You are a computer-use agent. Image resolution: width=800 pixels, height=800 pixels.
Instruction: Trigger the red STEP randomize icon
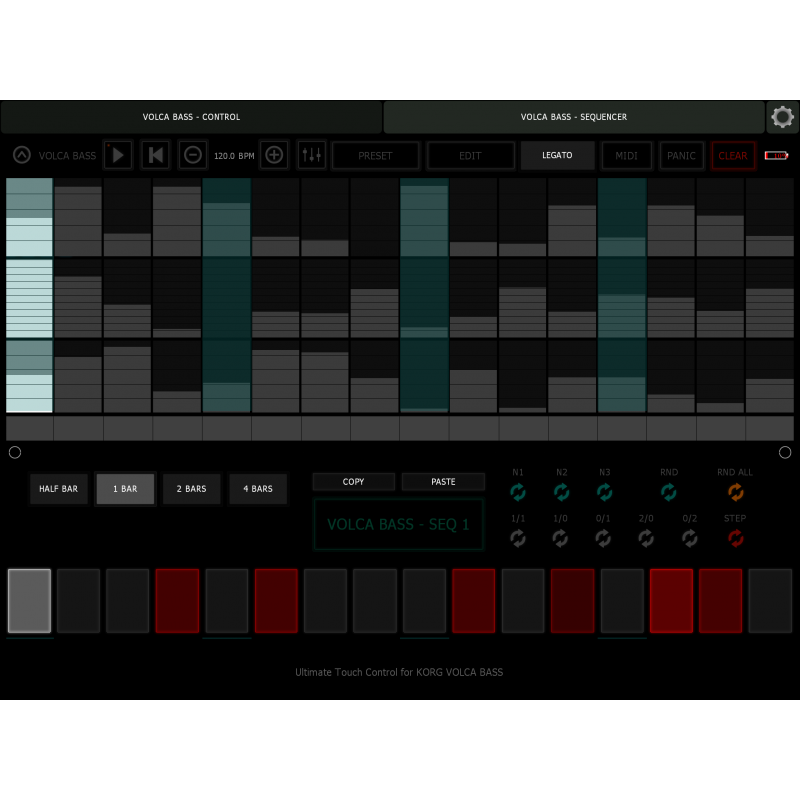pyautogui.click(x=735, y=539)
